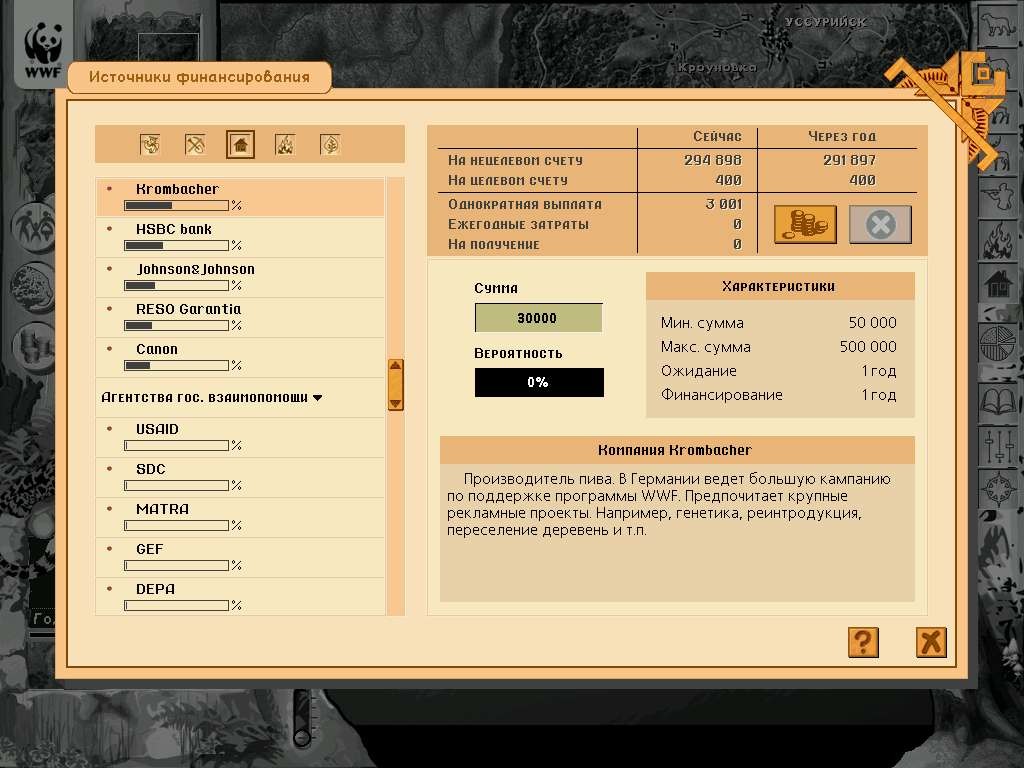1024x768 pixels.
Task: Select the pickaxe and shovel category icon
Action: [195, 144]
